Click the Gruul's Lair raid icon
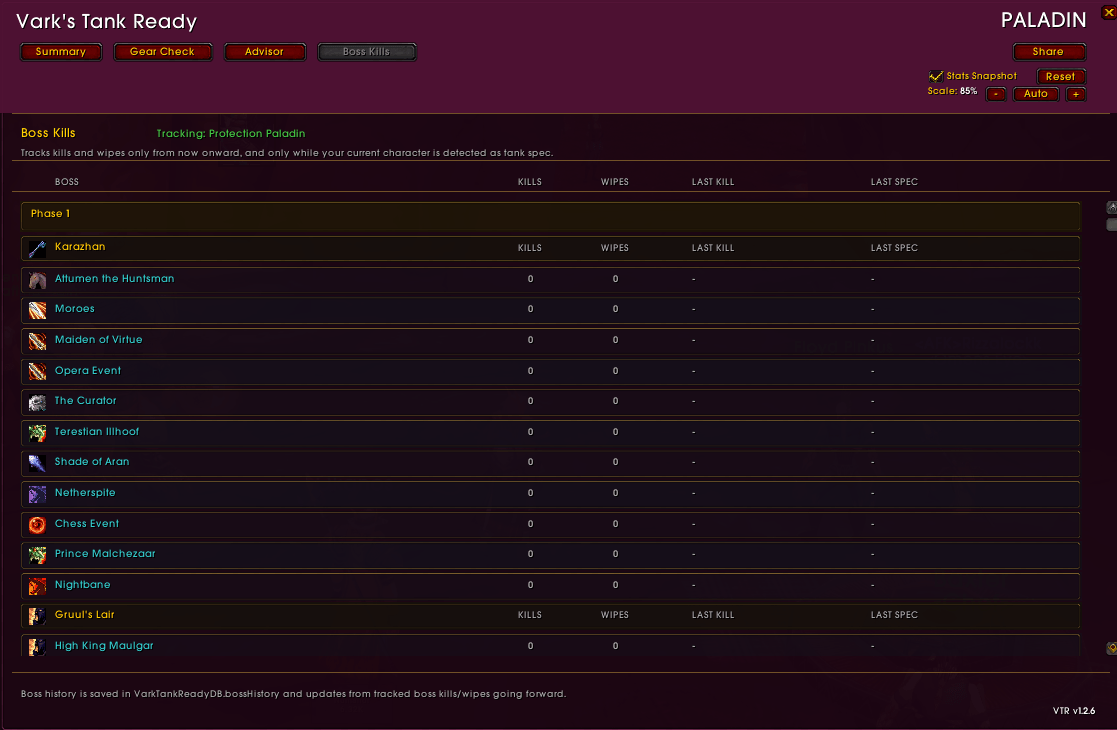1117x730 pixels. (x=37, y=616)
